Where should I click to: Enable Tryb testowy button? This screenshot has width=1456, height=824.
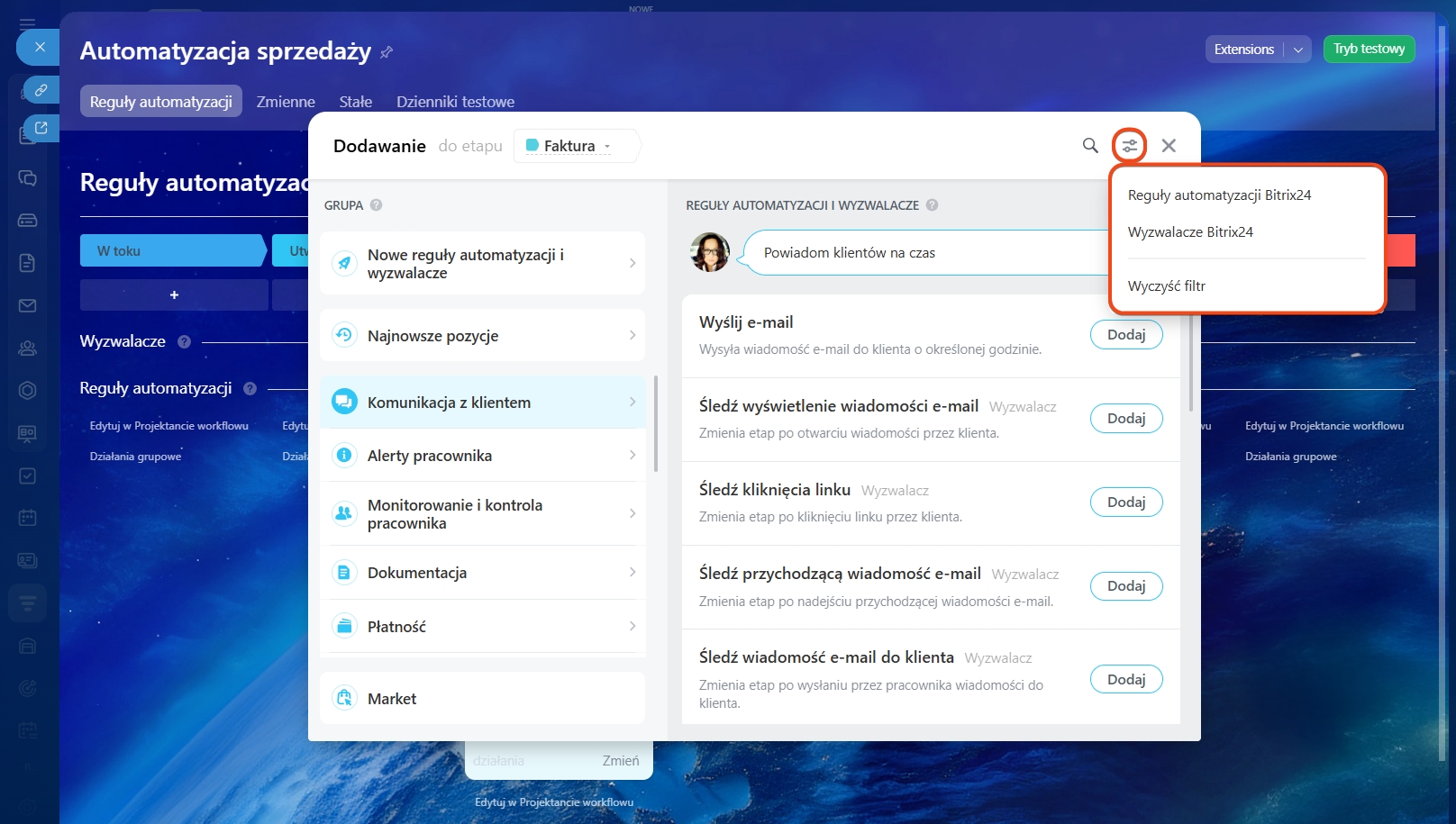[1369, 50]
